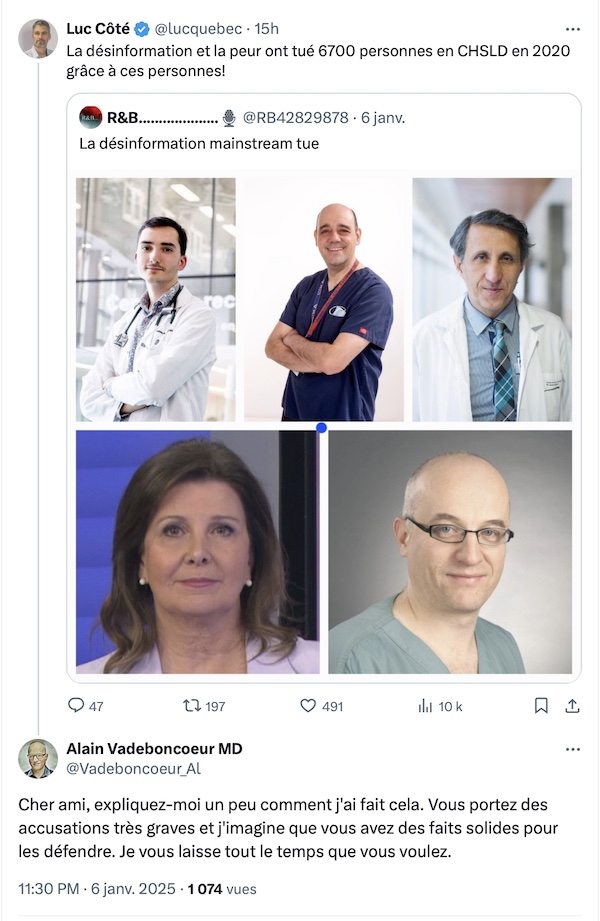Open photo of woman with pearl earrings
The width and height of the screenshot is (600, 921).
pos(197,552)
